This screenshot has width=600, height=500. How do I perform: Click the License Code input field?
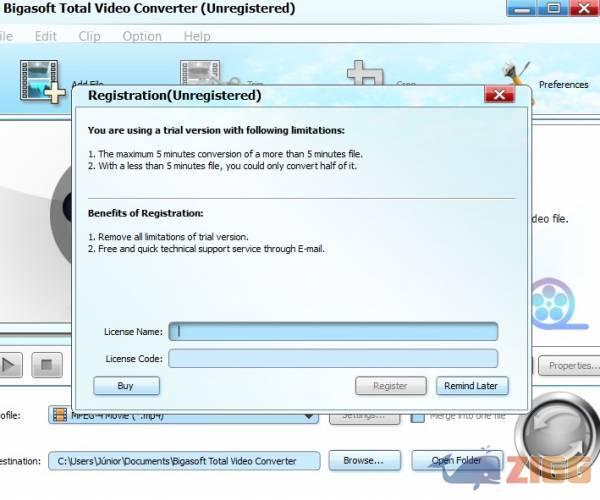pos(332,358)
